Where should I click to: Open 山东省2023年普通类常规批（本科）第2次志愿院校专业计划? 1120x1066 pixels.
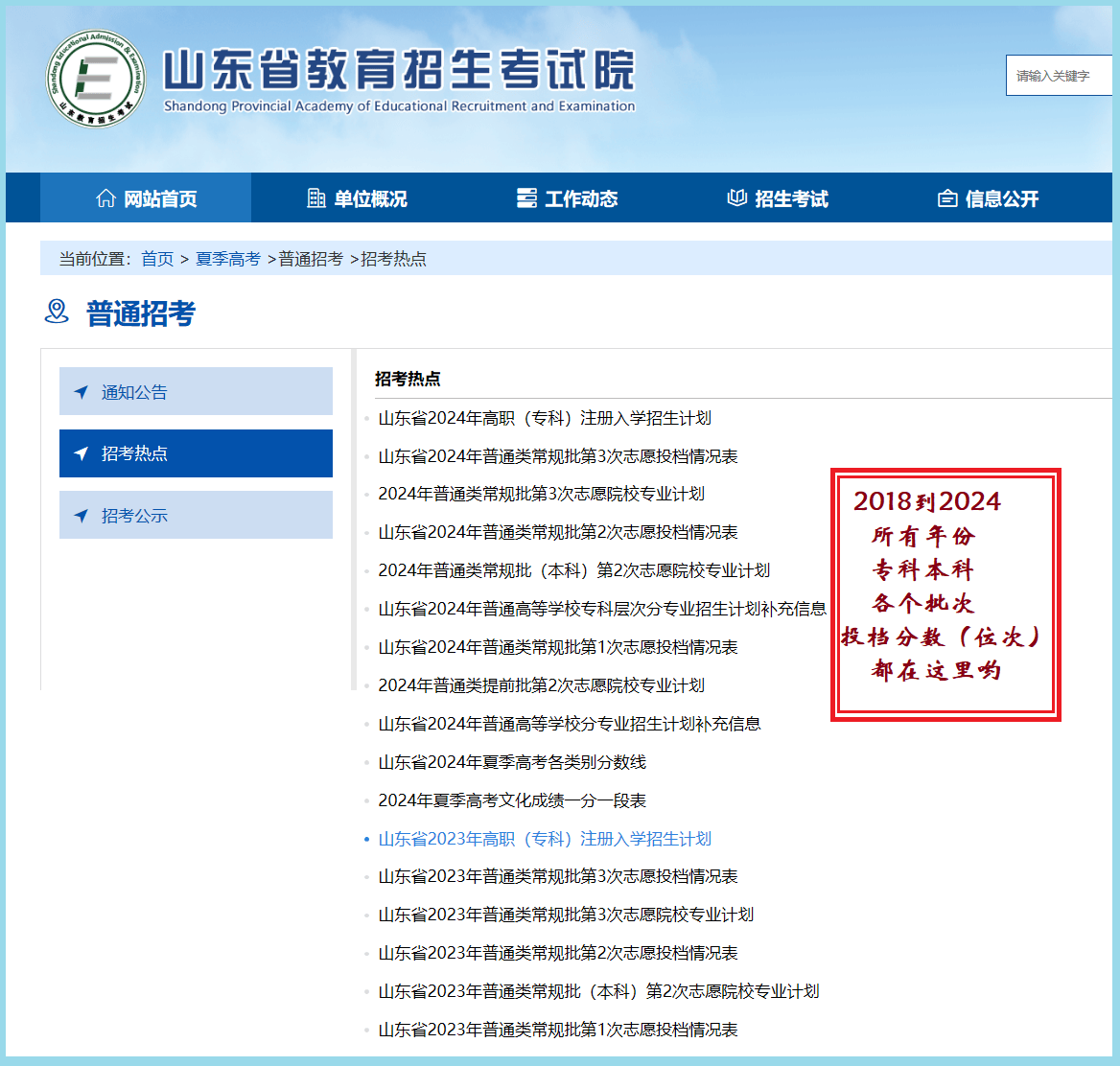tap(598, 991)
